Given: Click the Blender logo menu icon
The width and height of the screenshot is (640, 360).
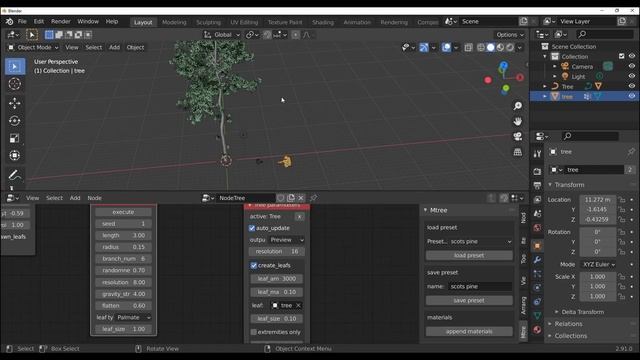Looking at the screenshot, I should click(9, 22).
